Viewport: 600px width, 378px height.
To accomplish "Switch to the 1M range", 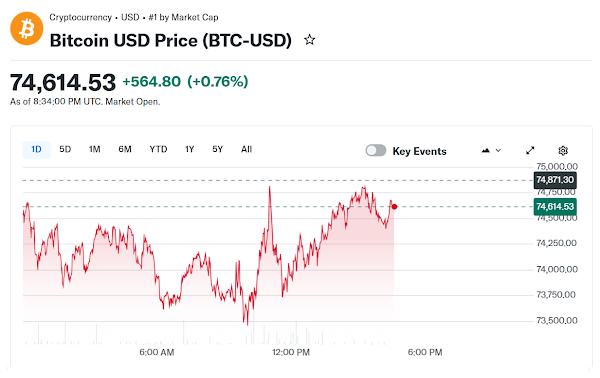I will pos(95,149).
